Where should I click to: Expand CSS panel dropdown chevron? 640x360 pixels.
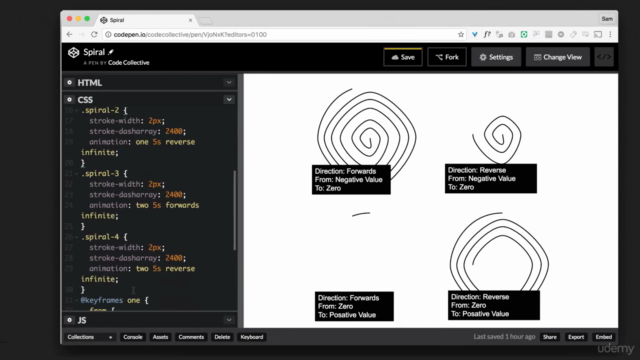229,100
